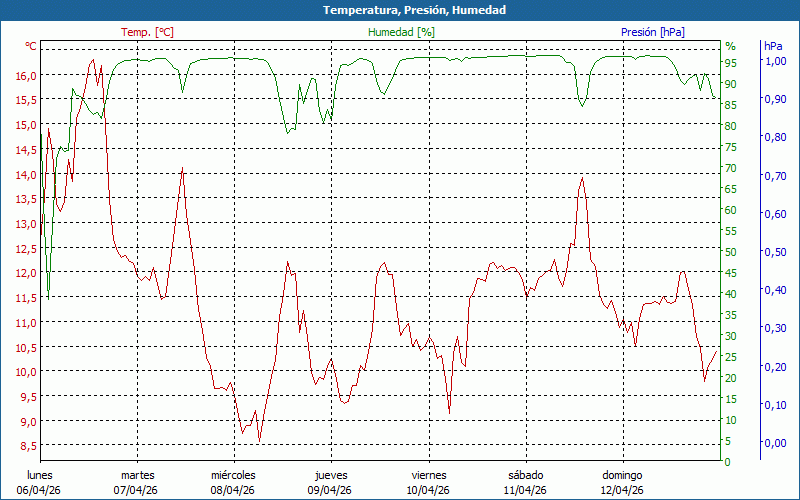Click the date label 06/04/26
800x500 pixels.
(x=40, y=490)
